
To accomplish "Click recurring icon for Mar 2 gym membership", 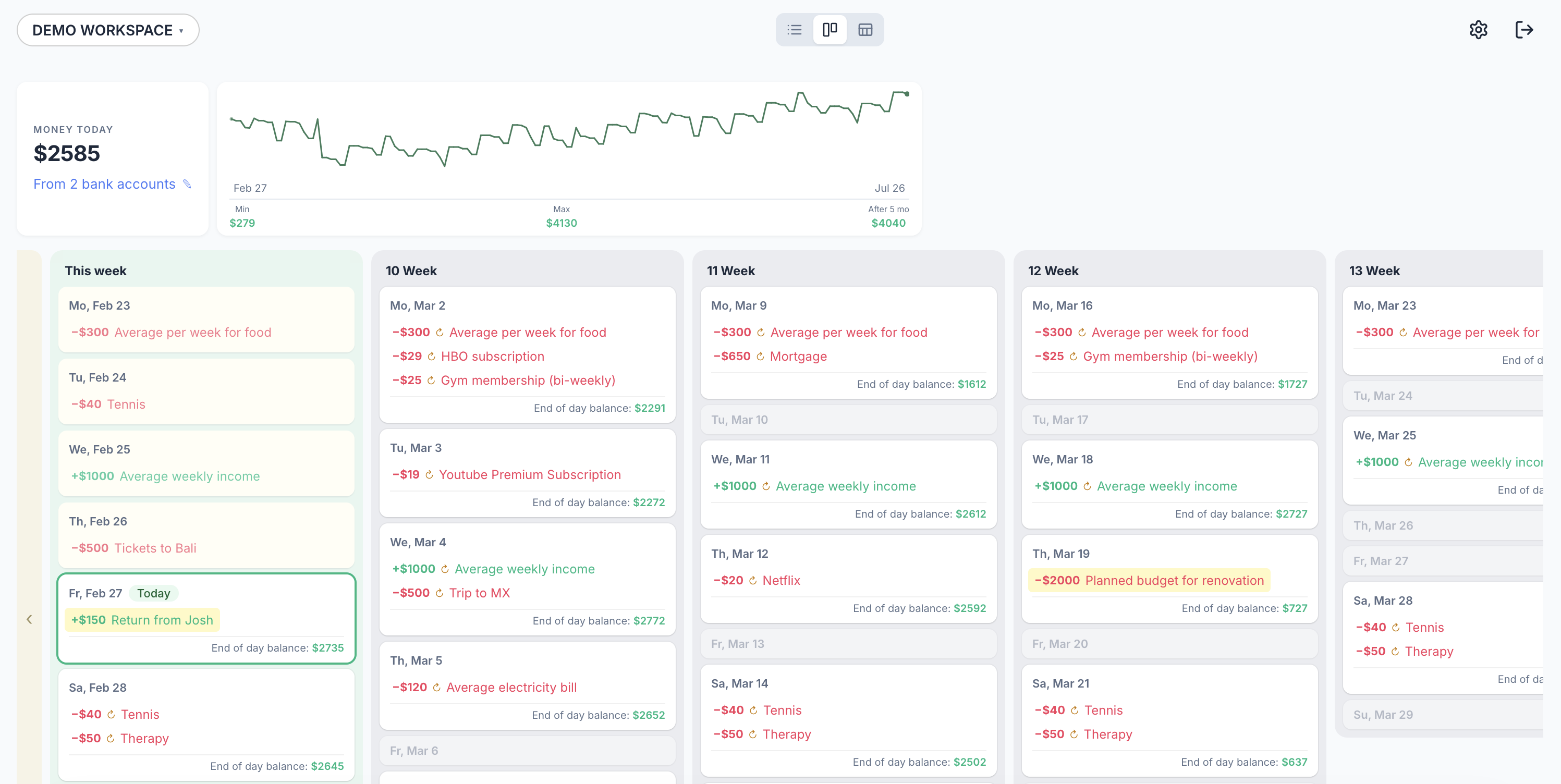I will click(x=431, y=381).
